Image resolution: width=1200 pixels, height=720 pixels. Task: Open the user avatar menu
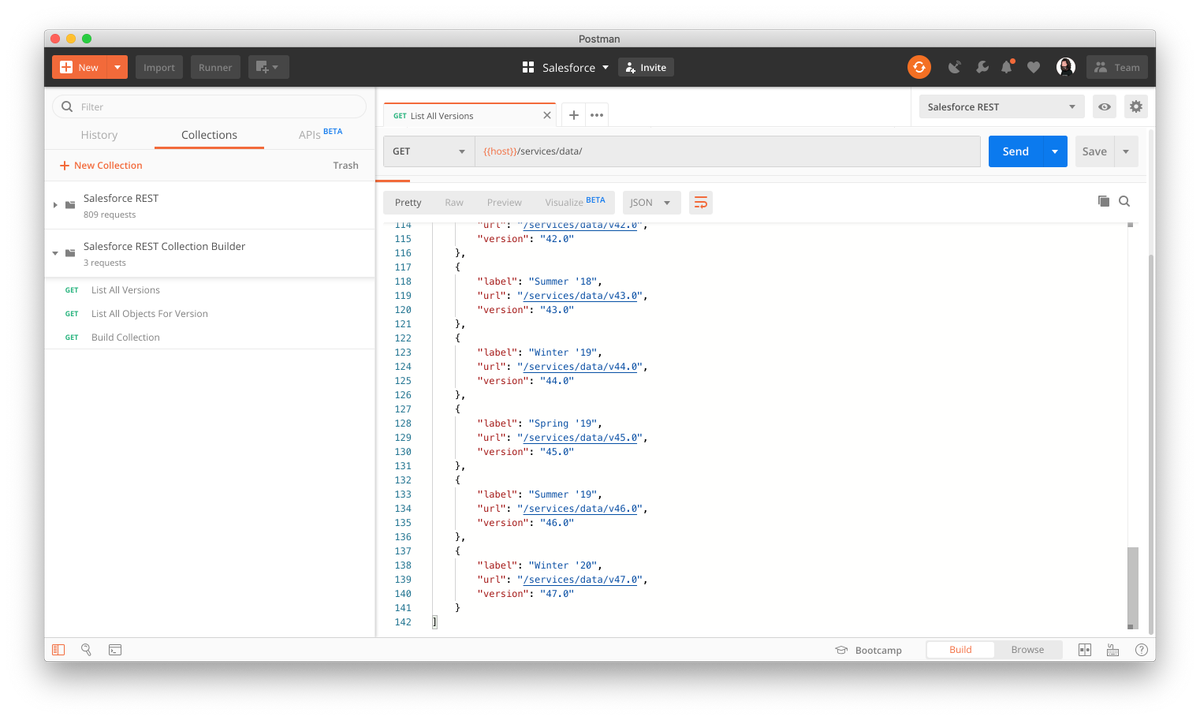coord(1066,67)
